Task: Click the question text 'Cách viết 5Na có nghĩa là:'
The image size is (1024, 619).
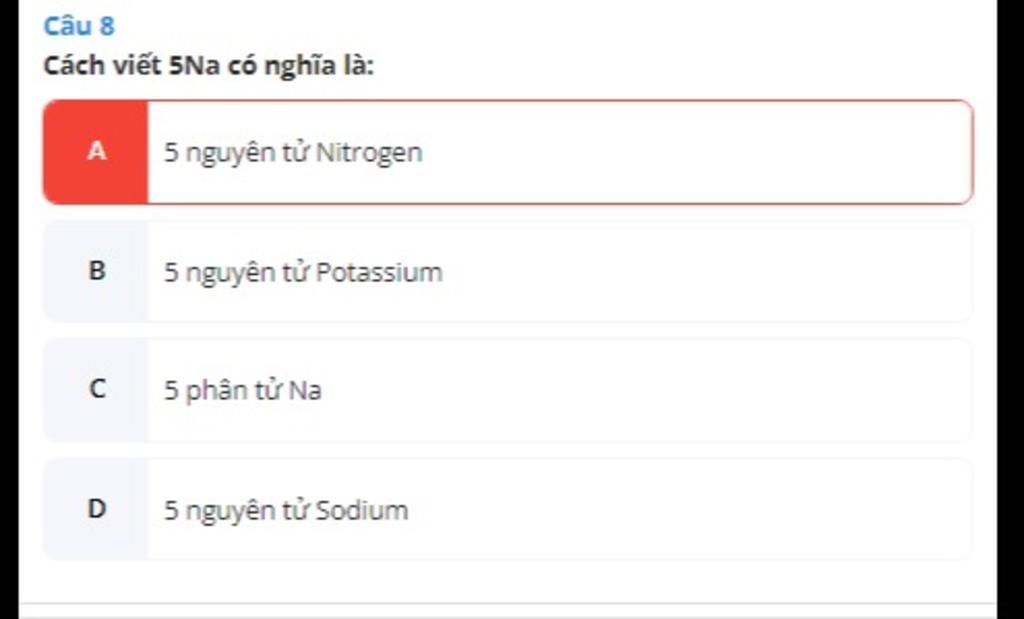Action: pyautogui.click(x=208, y=66)
